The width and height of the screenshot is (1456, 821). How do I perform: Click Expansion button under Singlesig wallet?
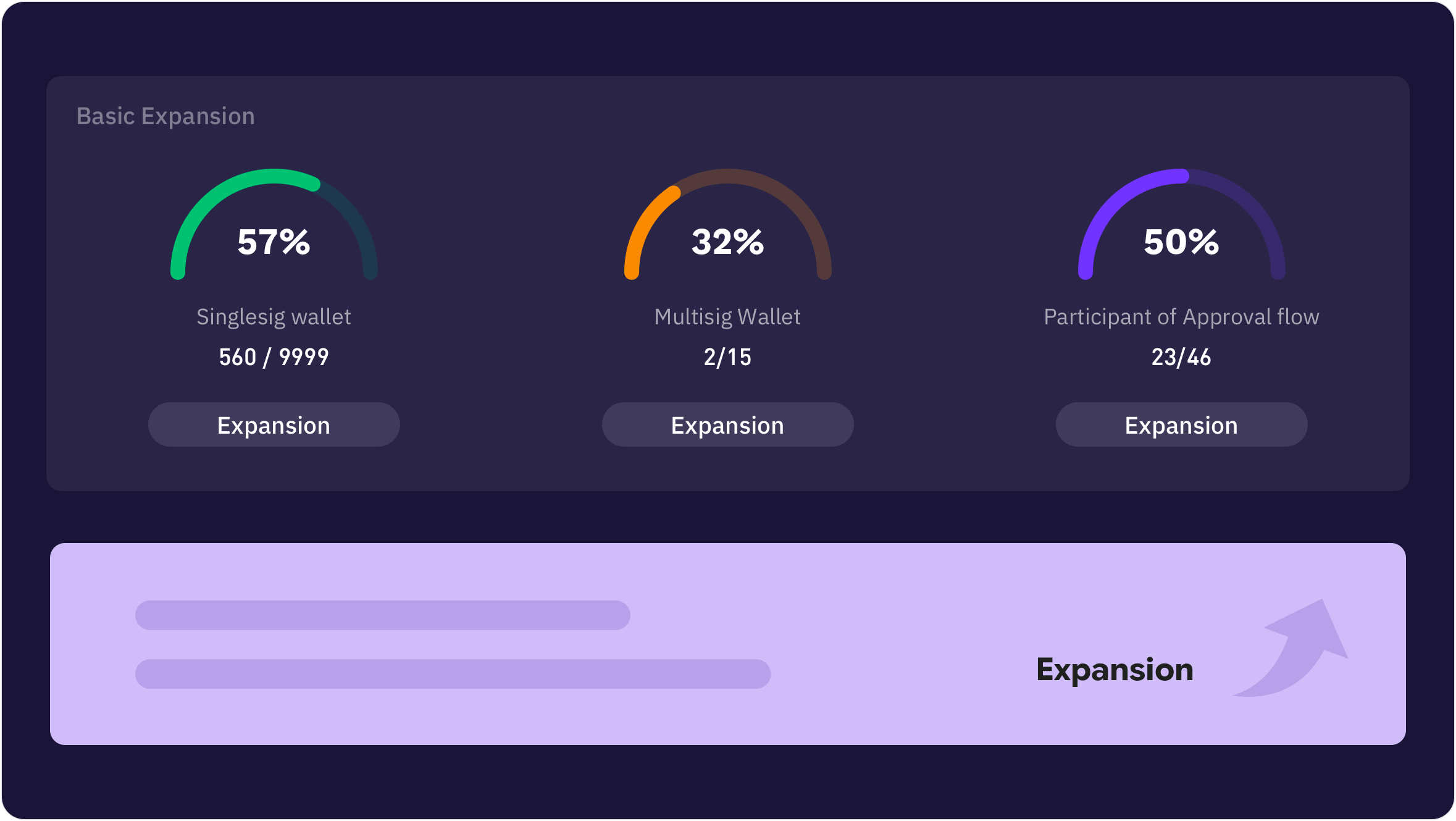coord(274,425)
